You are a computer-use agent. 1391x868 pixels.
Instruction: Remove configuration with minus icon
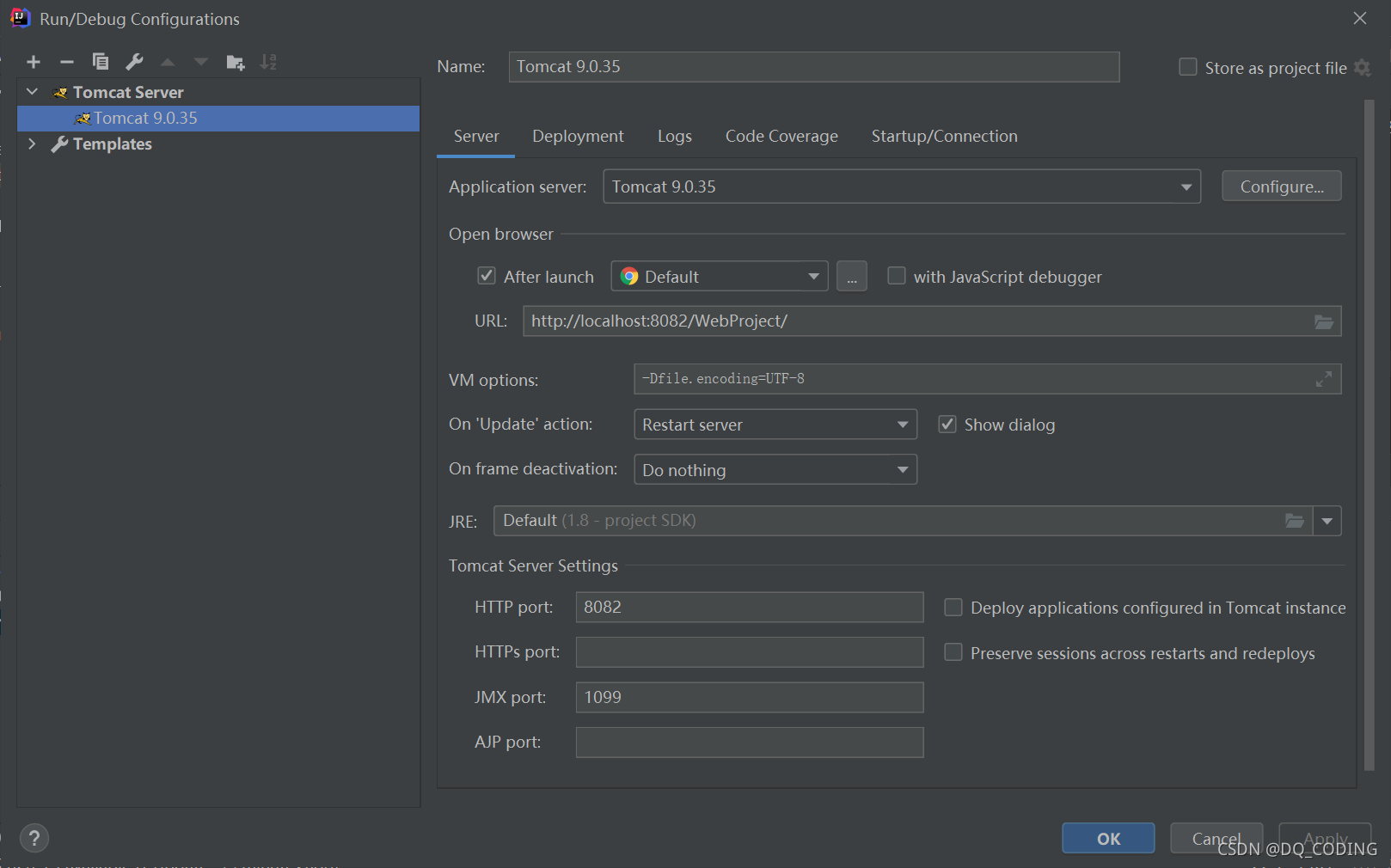pos(67,62)
